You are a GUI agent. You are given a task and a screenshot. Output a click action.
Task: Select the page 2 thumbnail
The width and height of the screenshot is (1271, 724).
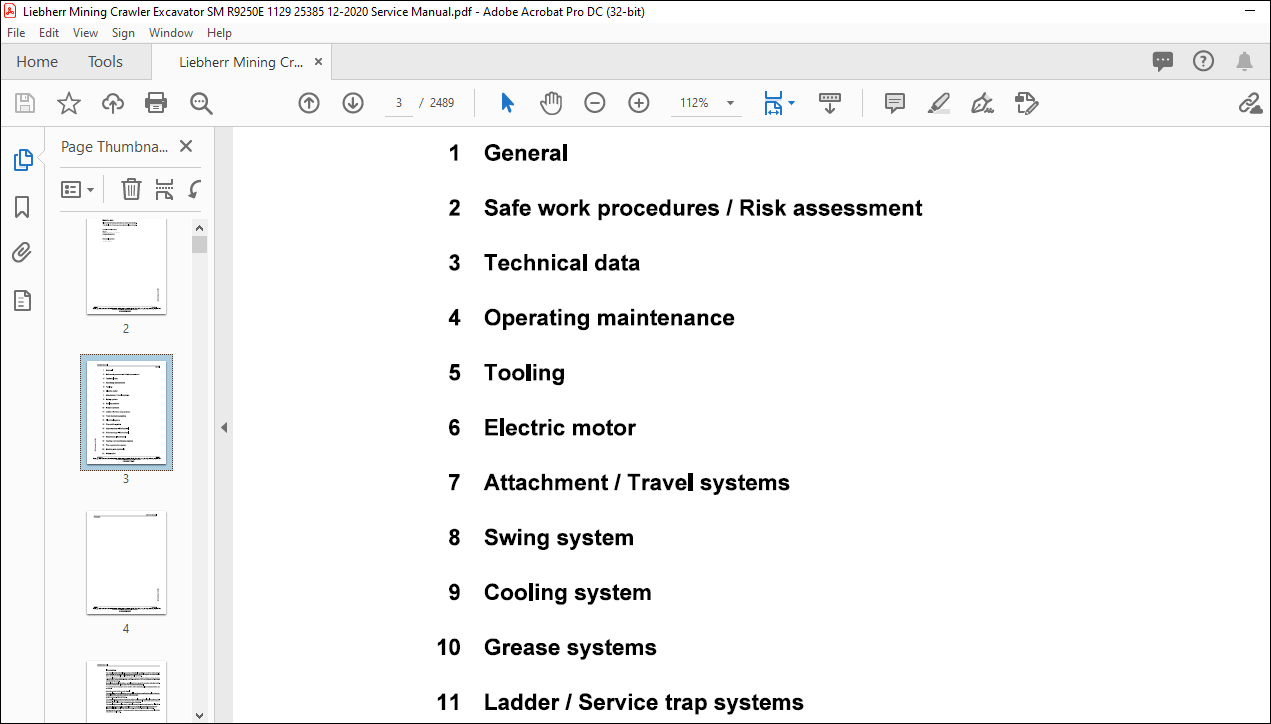(126, 268)
